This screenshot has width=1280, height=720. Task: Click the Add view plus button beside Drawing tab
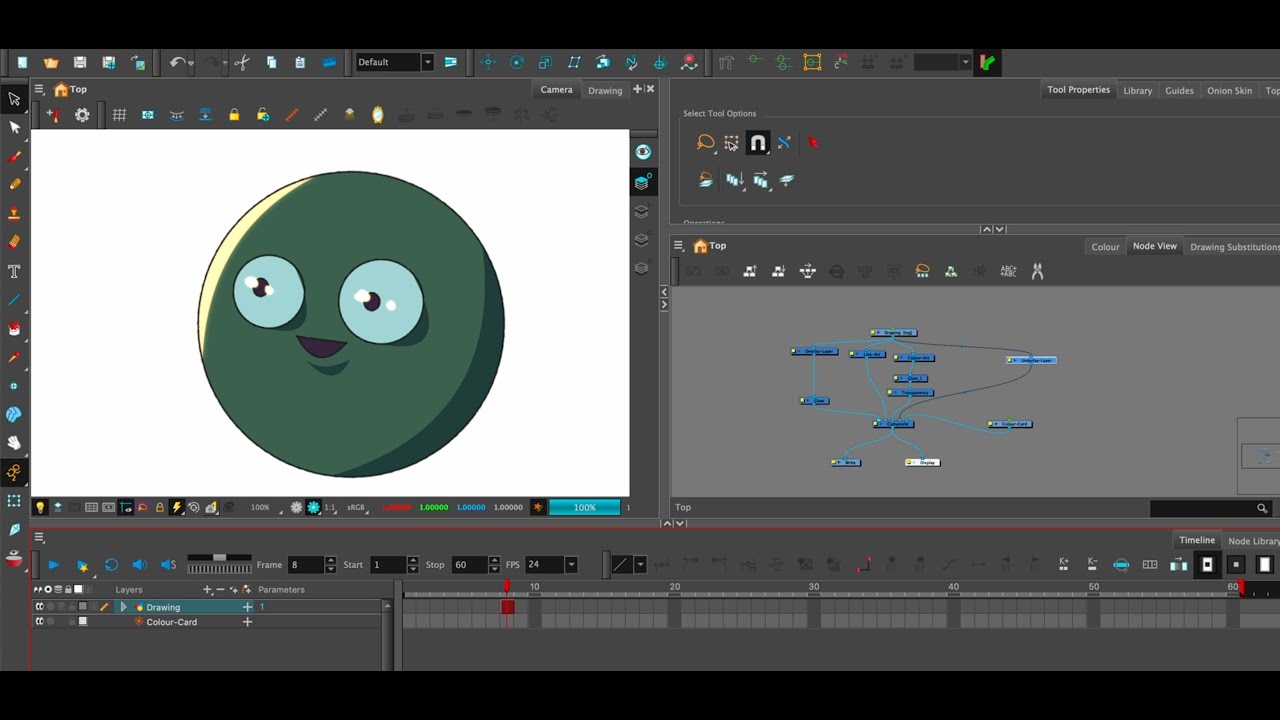(637, 89)
